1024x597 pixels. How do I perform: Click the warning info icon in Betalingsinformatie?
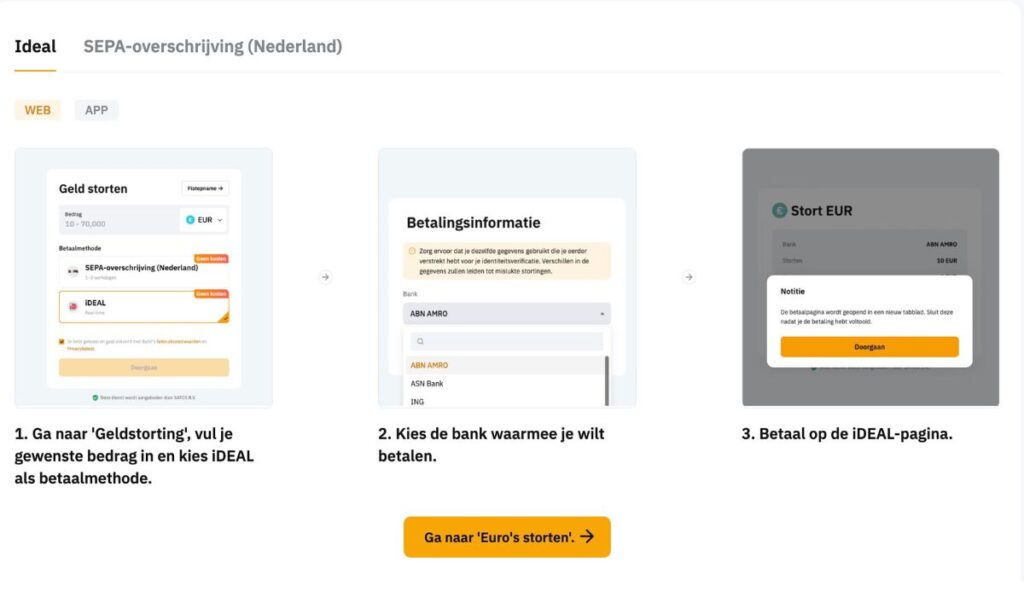pyautogui.click(x=412, y=250)
